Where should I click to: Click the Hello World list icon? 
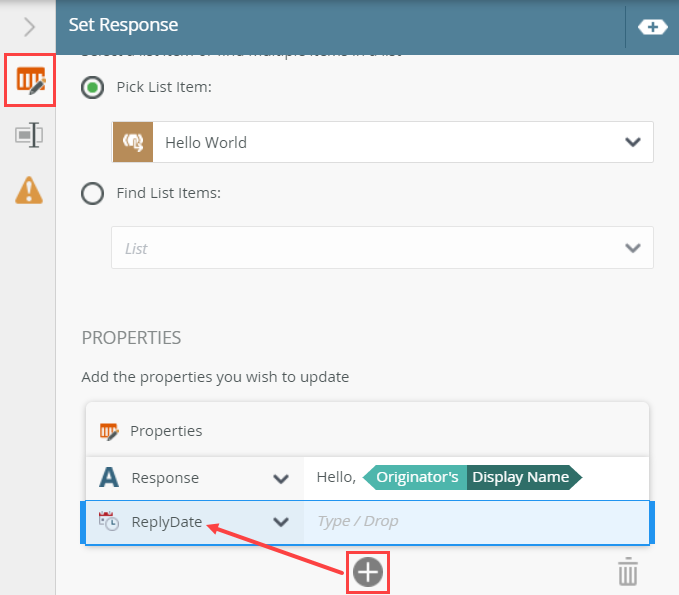(132, 142)
